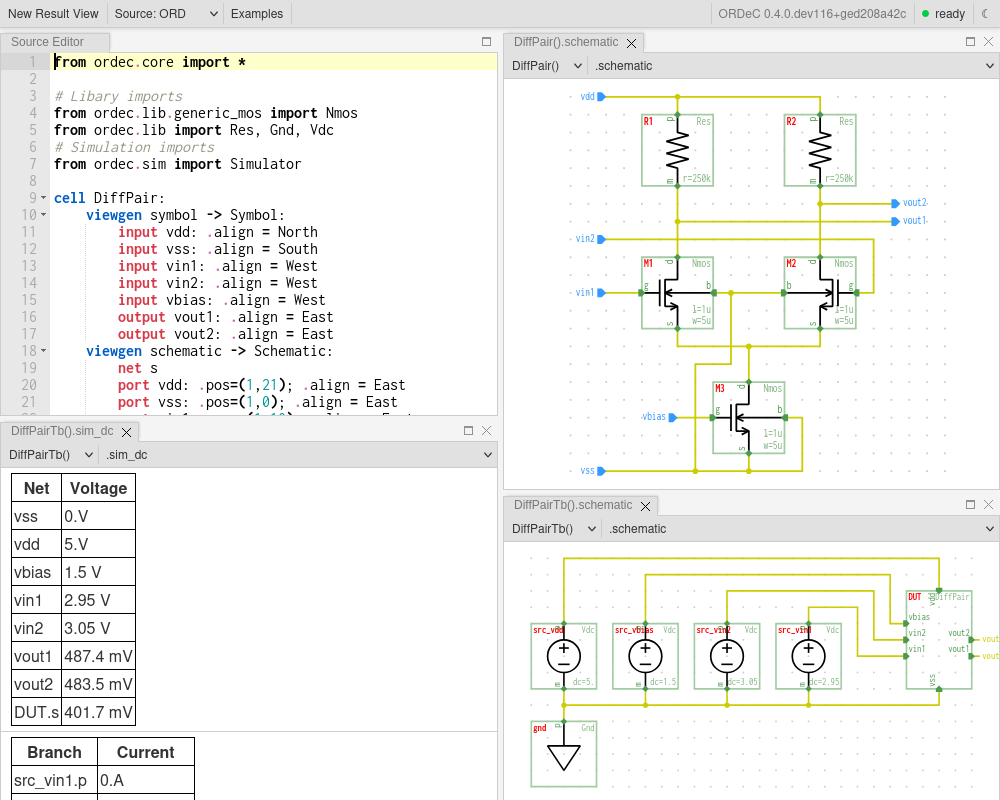
Task: Close the DiffPair().schematic tab
Action: click(631, 43)
